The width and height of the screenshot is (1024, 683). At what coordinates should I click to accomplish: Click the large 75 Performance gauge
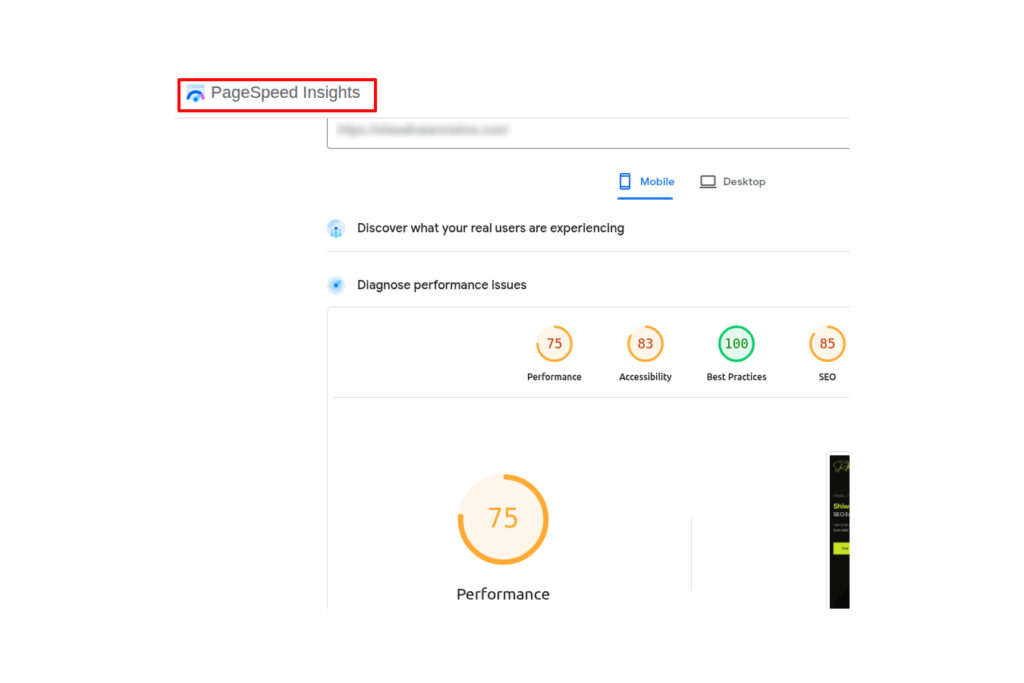(x=503, y=519)
